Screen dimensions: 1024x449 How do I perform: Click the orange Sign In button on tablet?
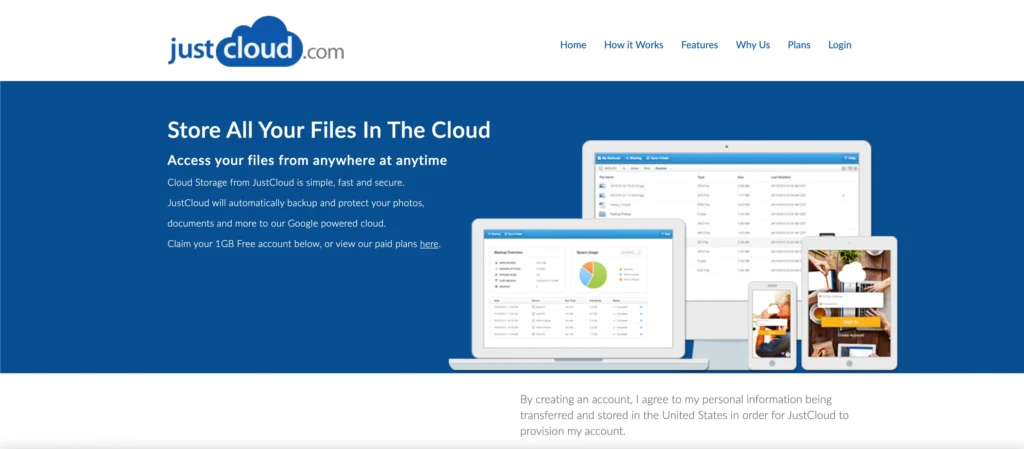tap(850, 322)
